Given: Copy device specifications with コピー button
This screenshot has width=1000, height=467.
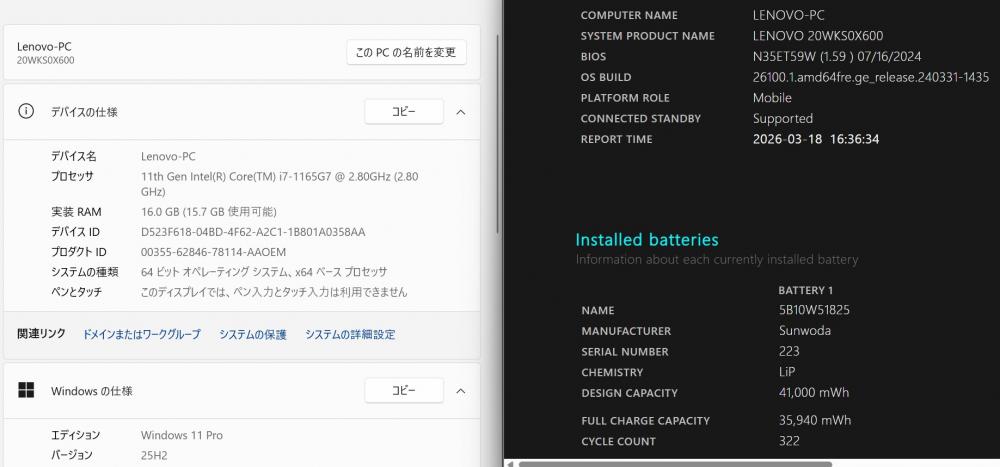Looking at the screenshot, I should tap(404, 112).
